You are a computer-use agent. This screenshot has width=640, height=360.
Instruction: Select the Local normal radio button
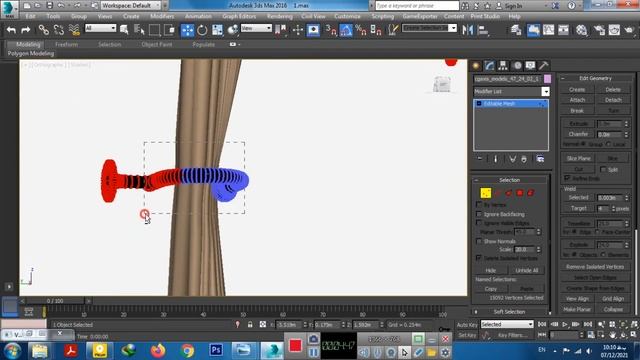609,144
